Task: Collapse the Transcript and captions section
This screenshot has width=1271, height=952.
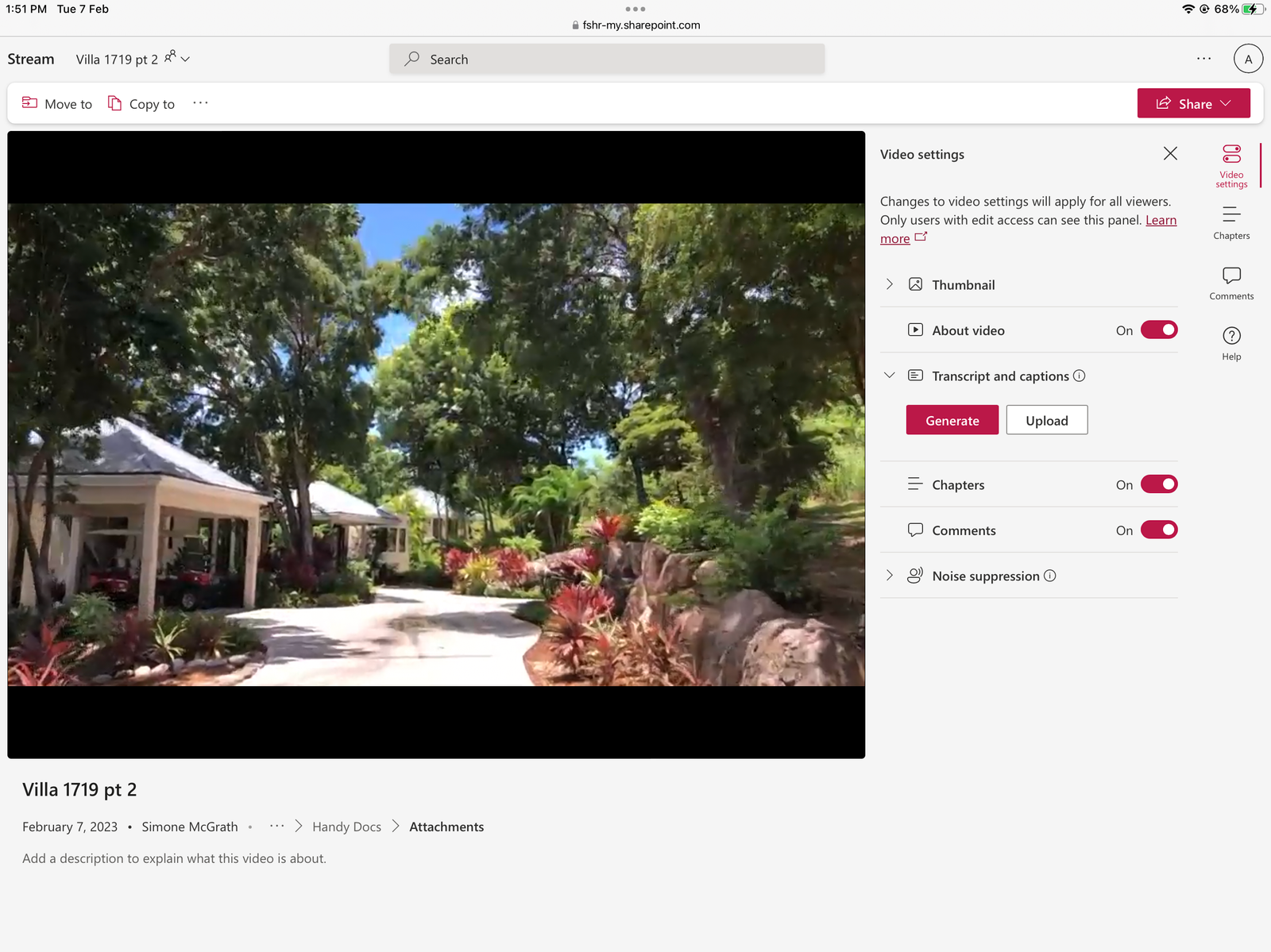Action: coord(890,376)
